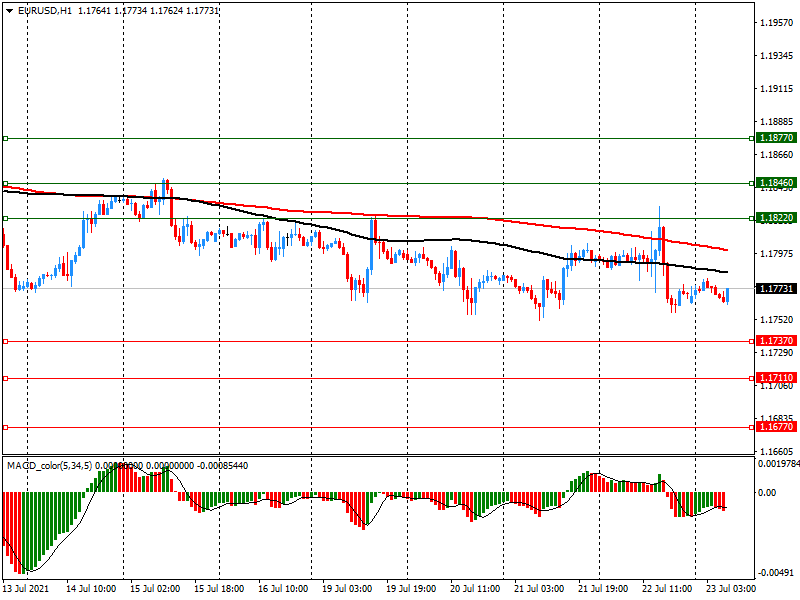
Task: Select the 1.17370 red support price label
Action: coord(777,341)
